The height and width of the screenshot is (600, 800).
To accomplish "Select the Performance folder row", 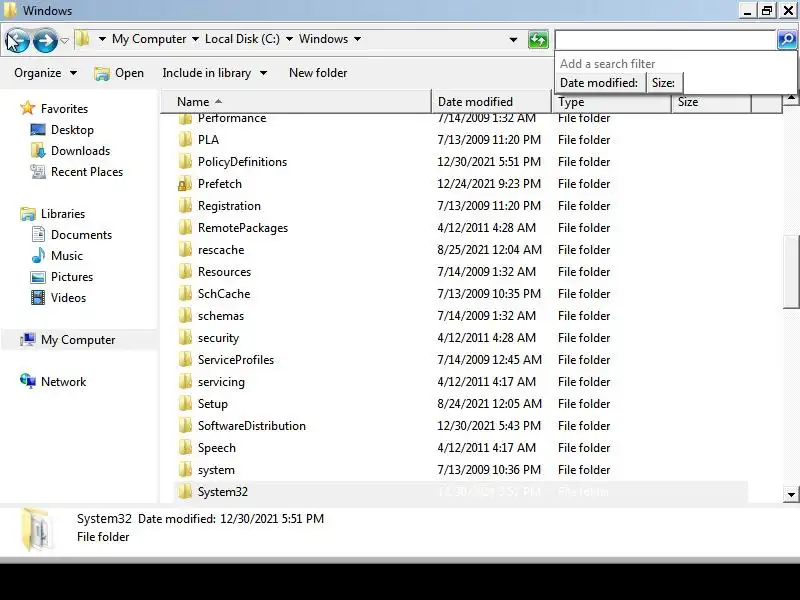I will pyautogui.click(x=461, y=119).
